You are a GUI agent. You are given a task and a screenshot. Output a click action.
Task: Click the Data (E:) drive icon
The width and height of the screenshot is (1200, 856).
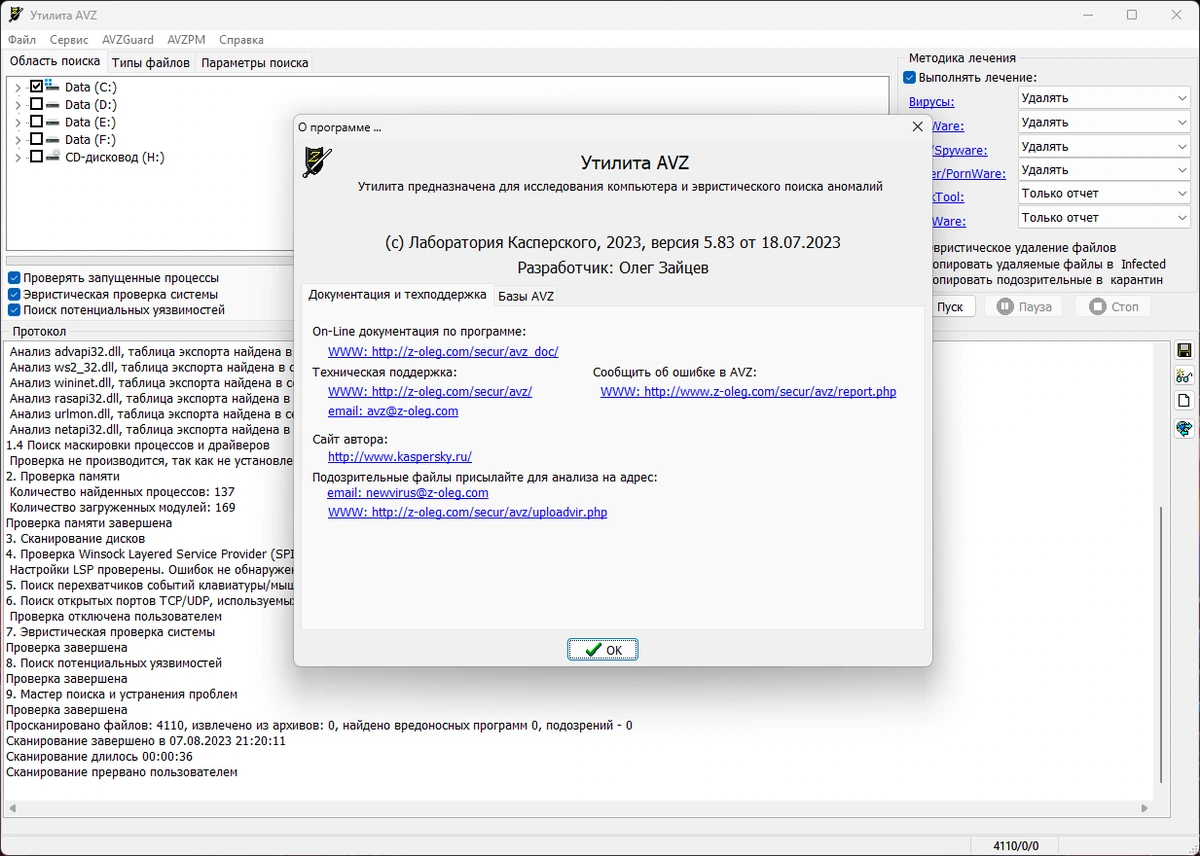pos(53,122)
